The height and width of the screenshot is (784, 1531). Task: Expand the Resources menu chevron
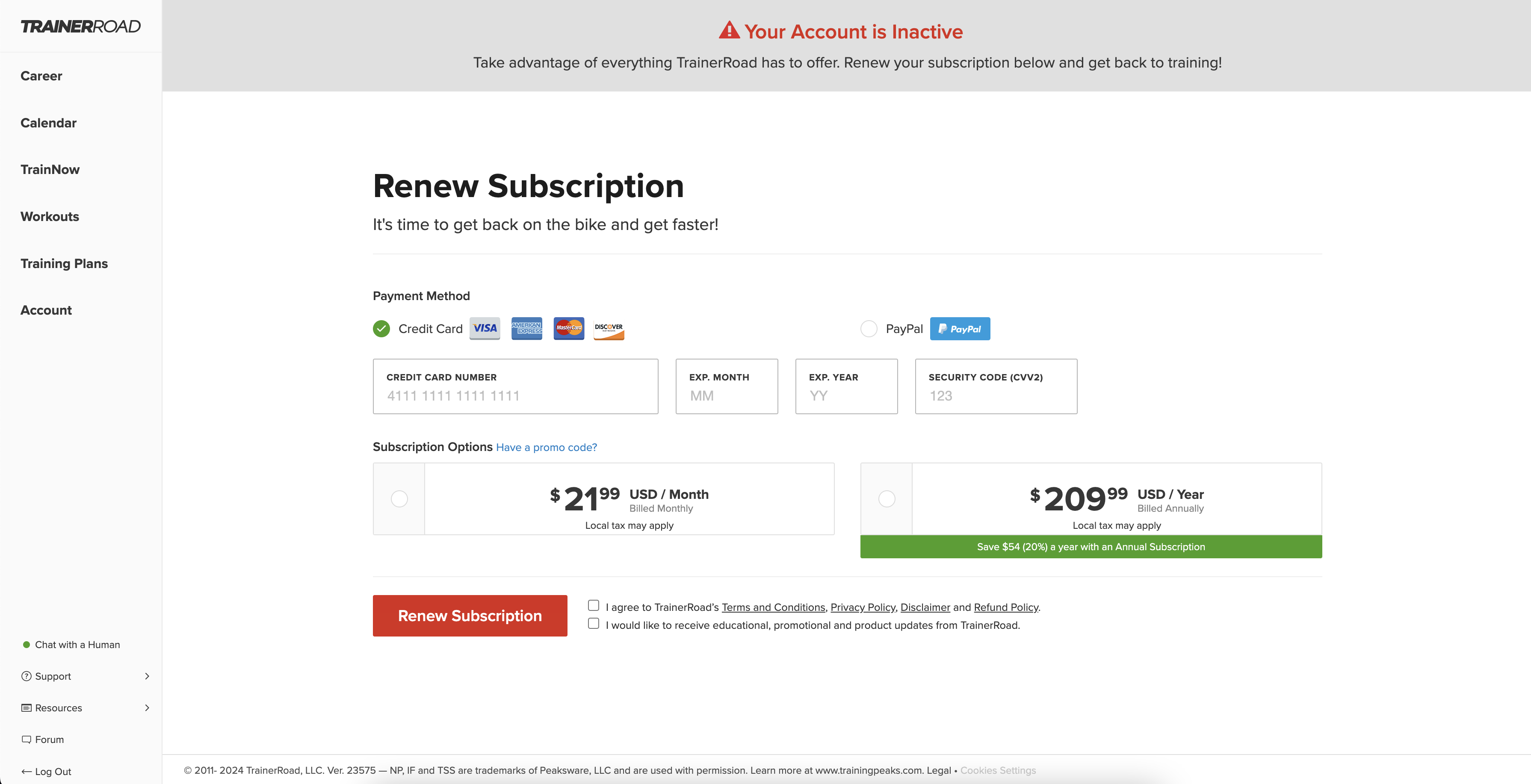tap(147, 708)
